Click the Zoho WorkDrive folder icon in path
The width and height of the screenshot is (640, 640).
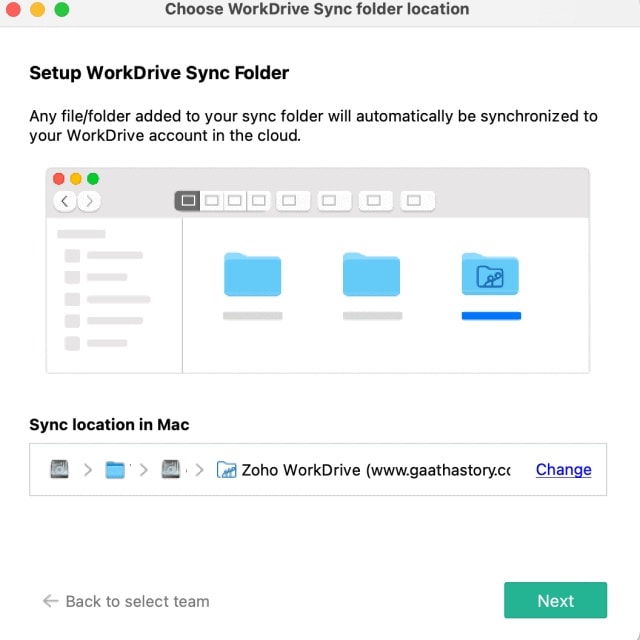pos(226,470)
